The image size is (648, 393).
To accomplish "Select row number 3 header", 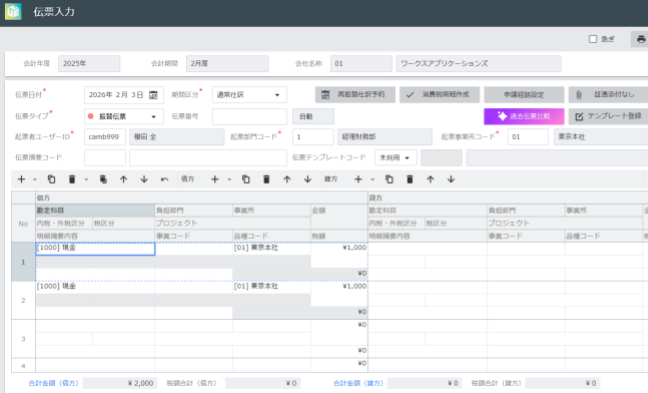I will click(23, 339).
